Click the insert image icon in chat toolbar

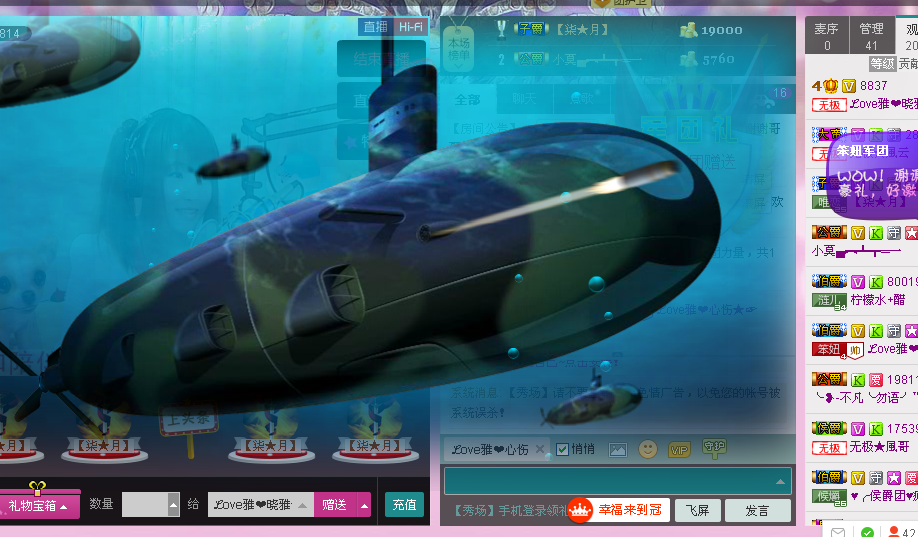(618, 450)
